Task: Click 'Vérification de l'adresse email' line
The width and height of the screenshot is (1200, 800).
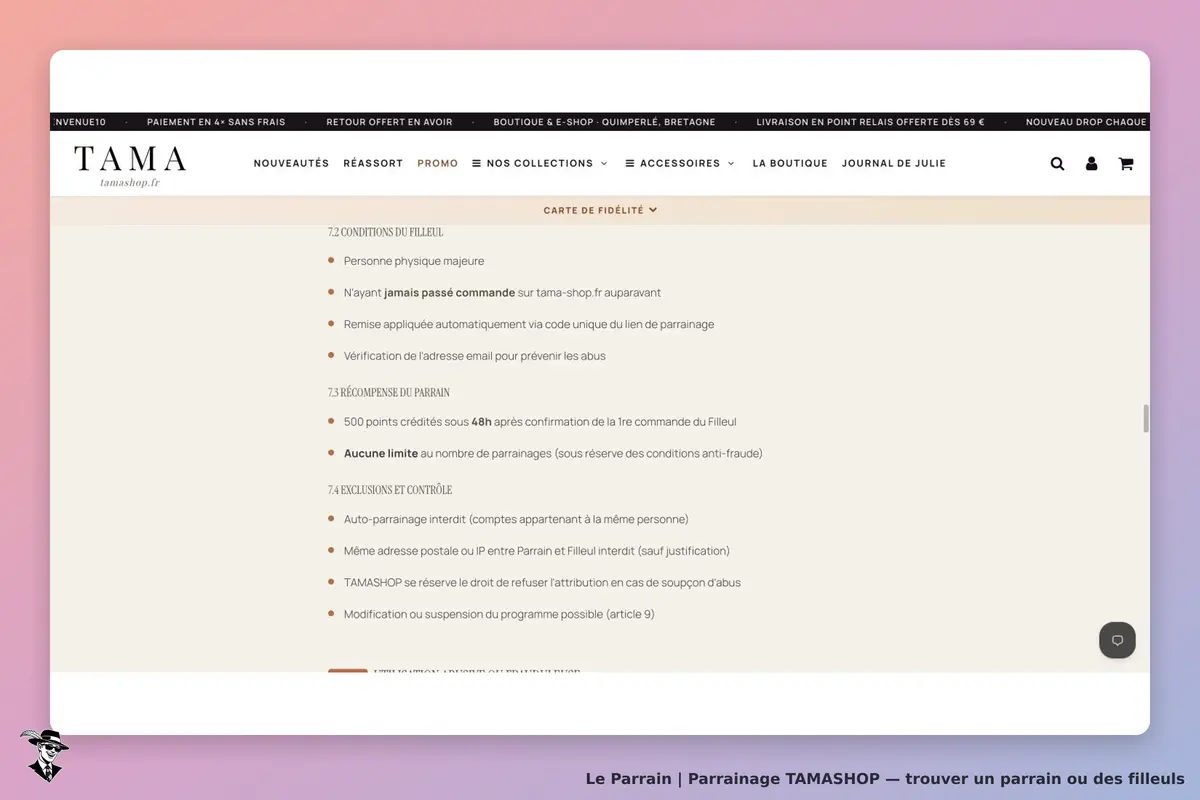Action: pyautogui.click(x=475, y=356)
